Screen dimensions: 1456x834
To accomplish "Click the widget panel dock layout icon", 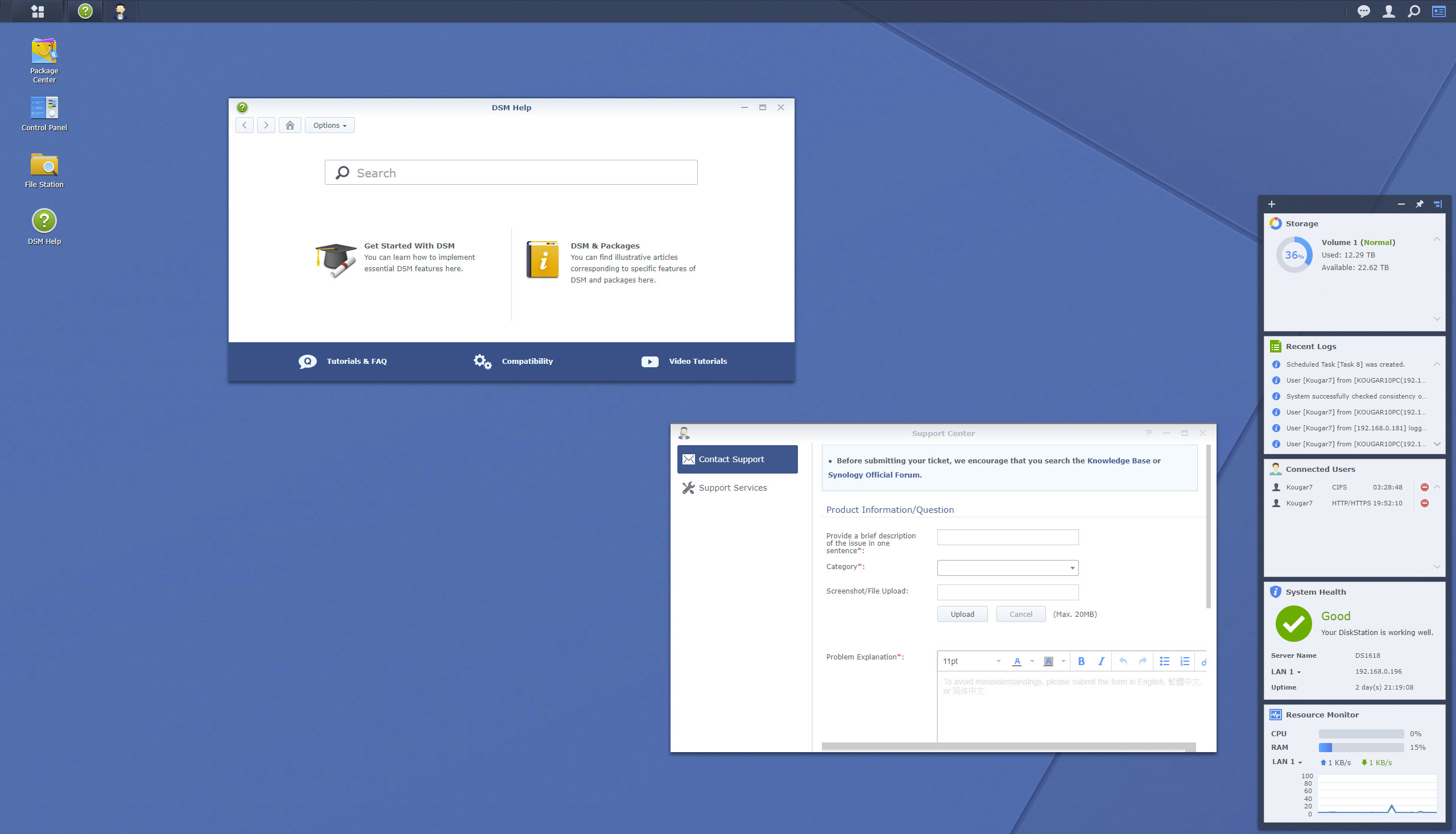I will (x=1438, y=204).
